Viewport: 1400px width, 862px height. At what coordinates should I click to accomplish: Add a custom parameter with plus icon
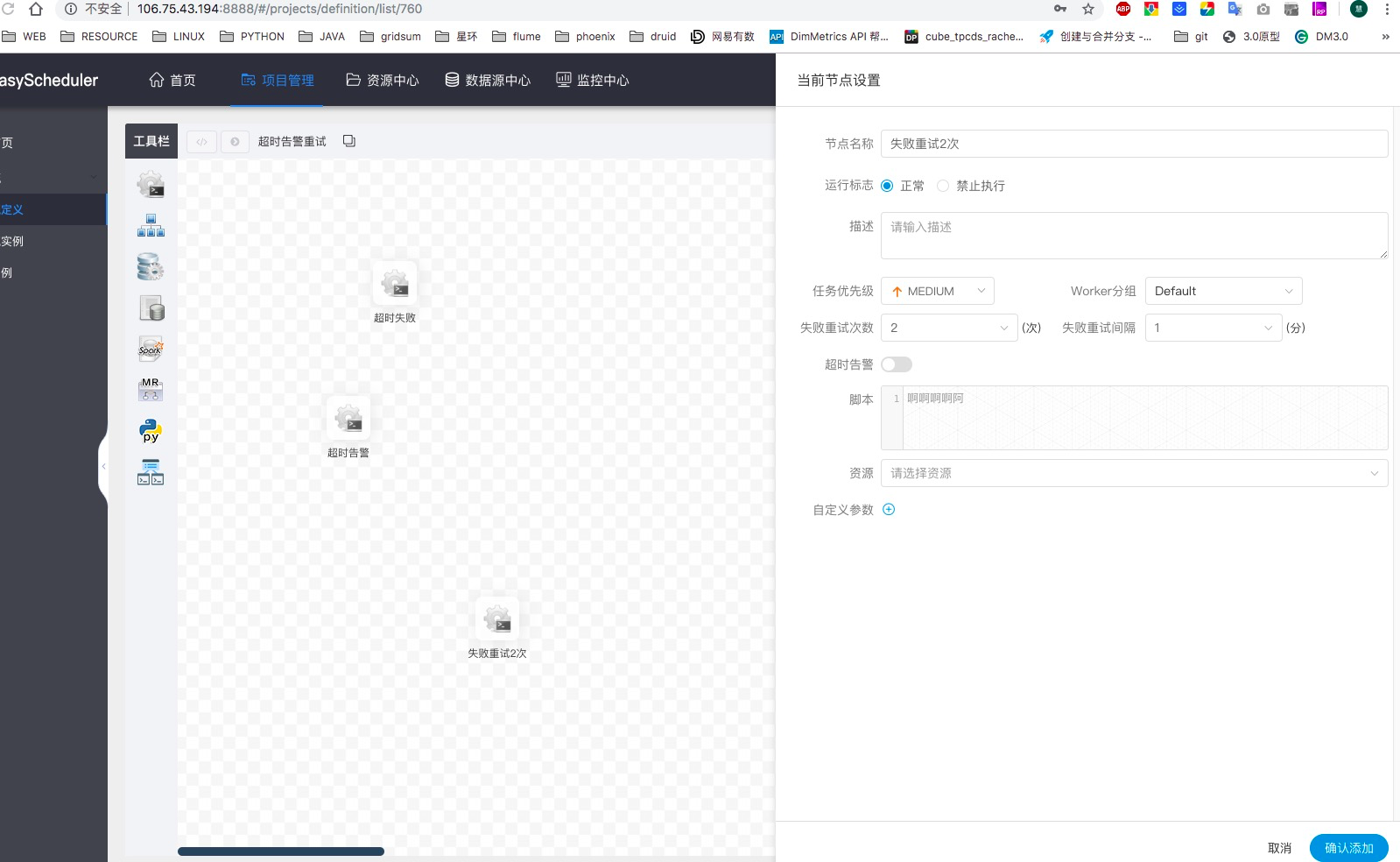(x=889, y=510)
